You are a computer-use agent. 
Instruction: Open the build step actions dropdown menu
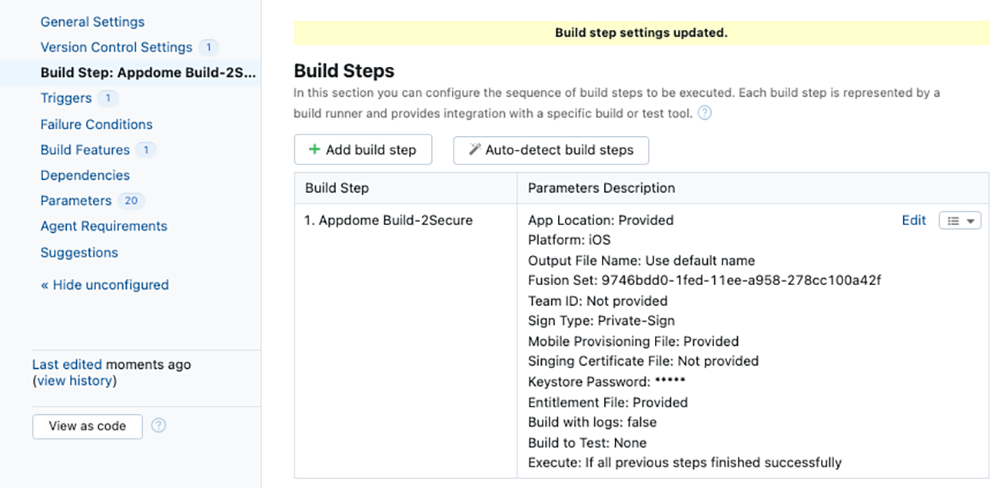[960, 221]
